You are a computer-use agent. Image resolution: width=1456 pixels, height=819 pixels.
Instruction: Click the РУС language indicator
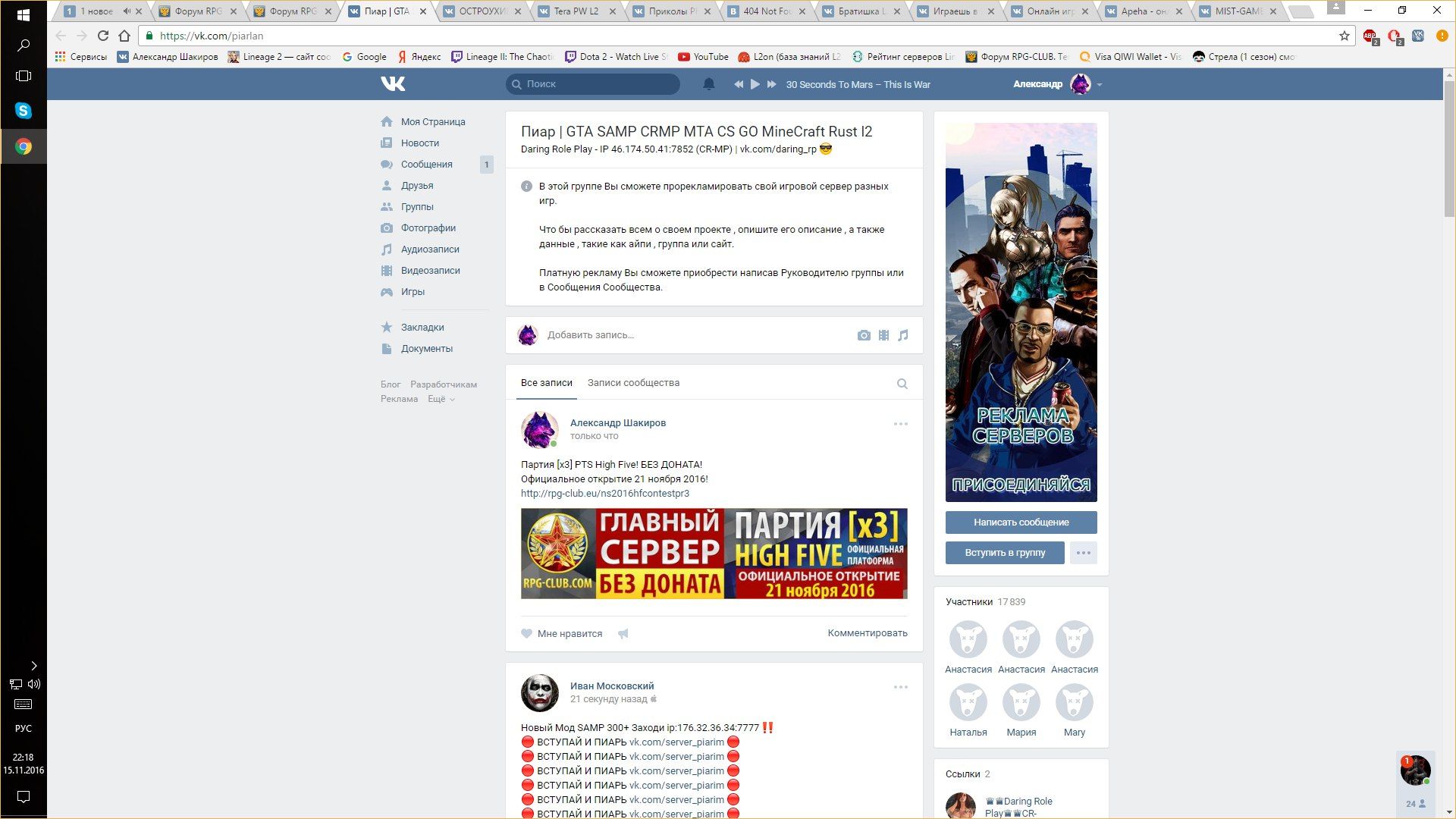point(23,729)
